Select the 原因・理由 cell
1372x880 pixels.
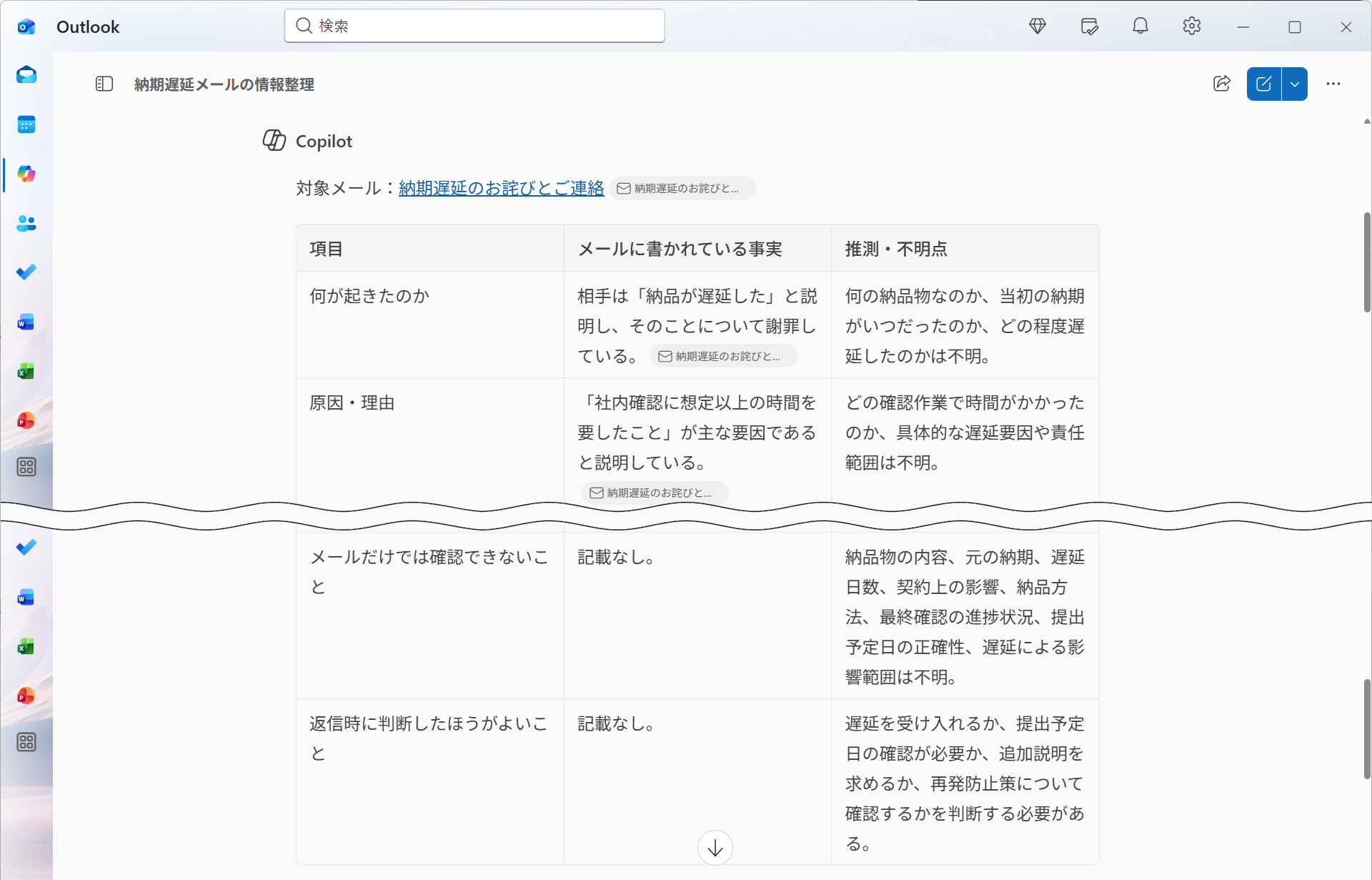[430, 440]
